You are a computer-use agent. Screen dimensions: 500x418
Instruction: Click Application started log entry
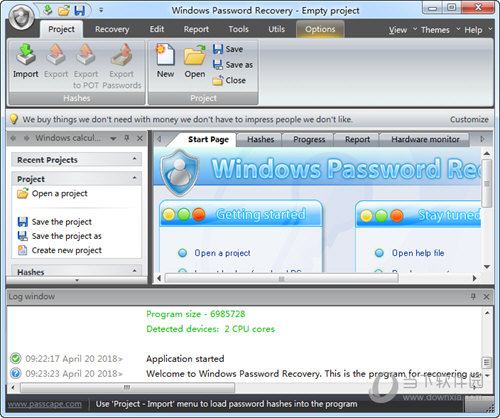[185, 359]
